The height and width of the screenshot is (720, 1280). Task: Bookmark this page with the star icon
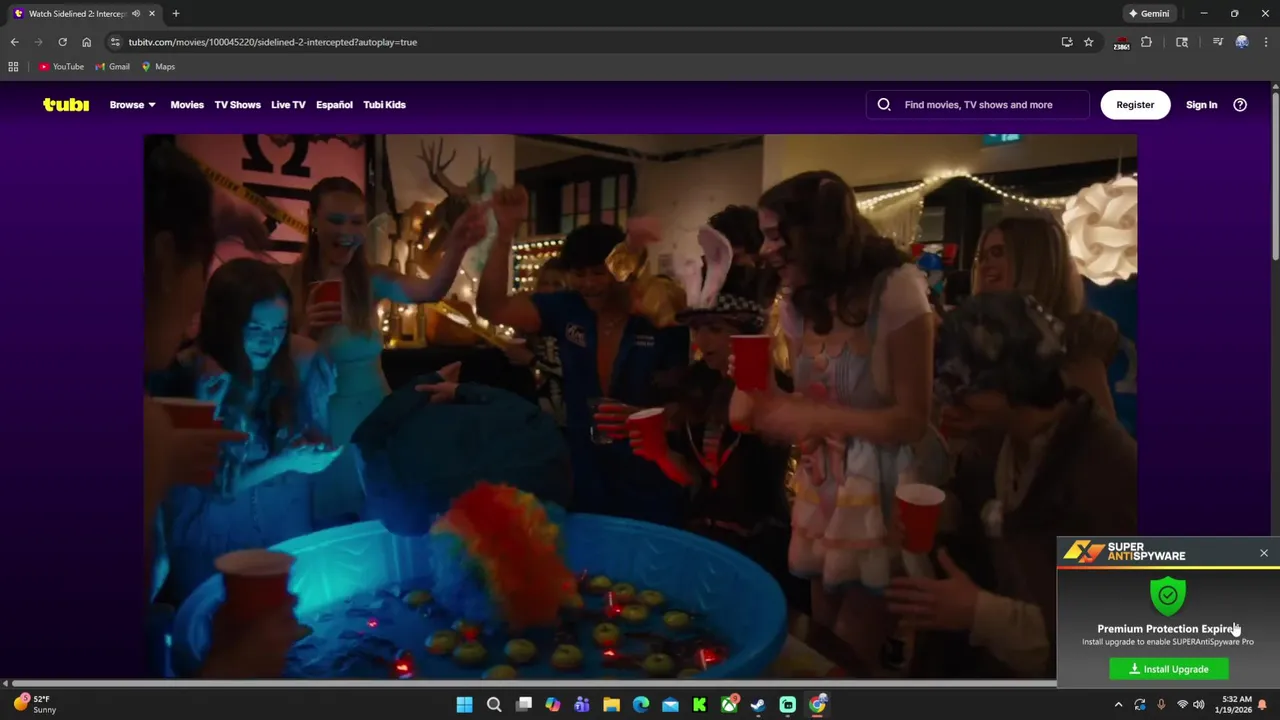point(1089,42)
